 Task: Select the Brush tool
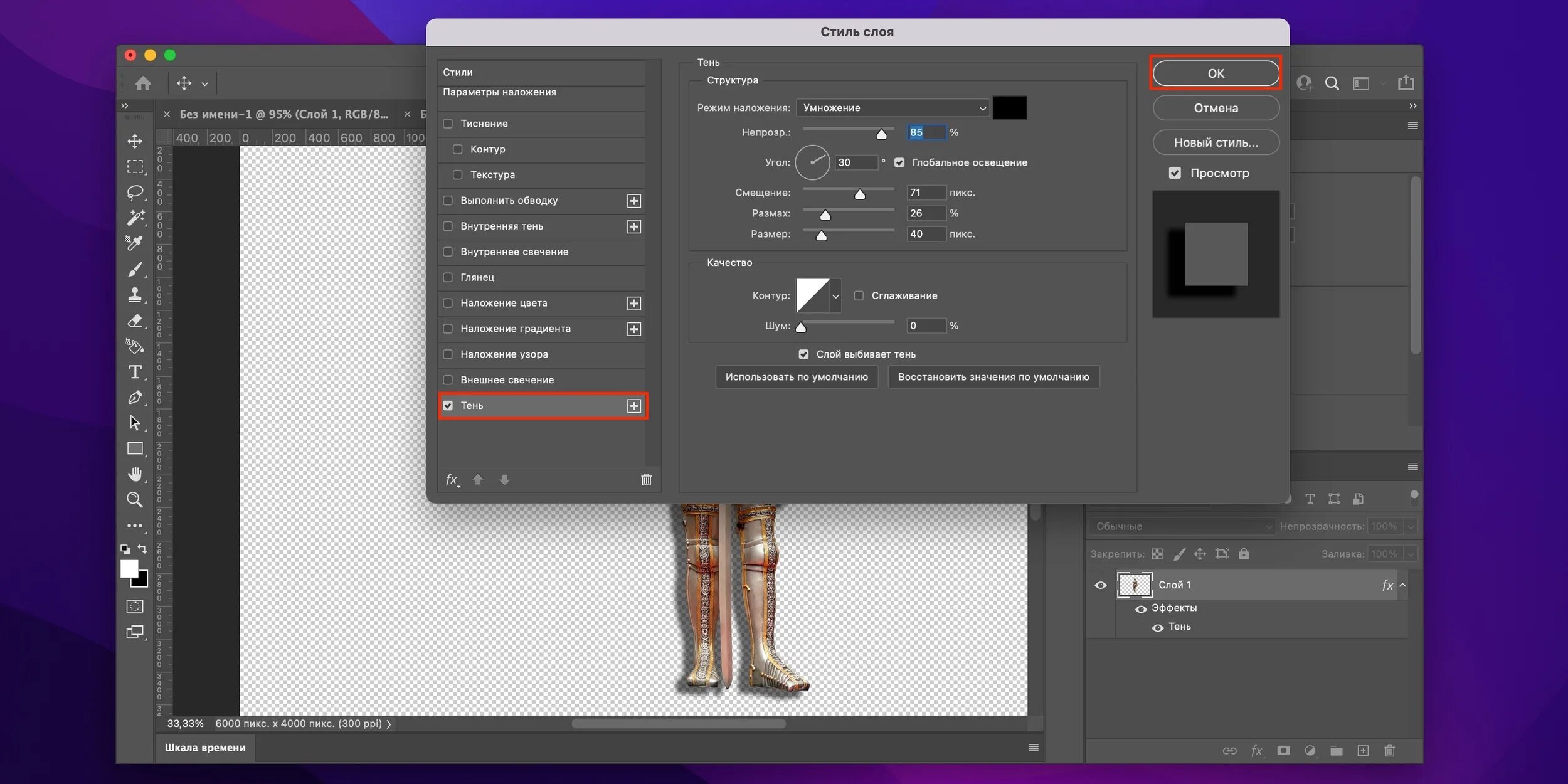pyautogui.click(x=135, y=269)
